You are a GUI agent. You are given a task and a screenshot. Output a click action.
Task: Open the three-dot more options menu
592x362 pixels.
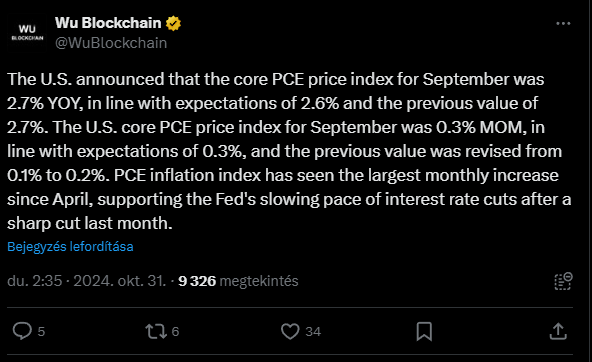tap(563, 23)
